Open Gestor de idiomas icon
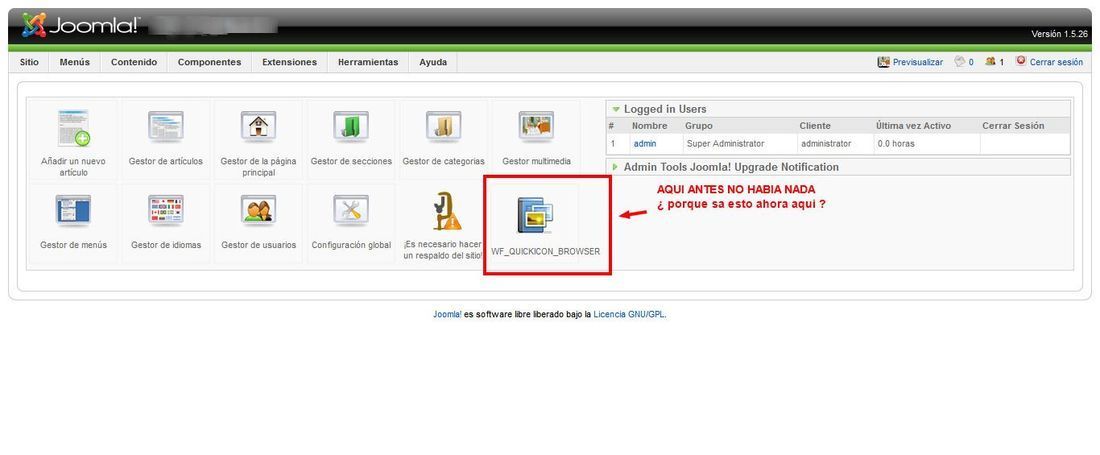The height and width of the screenshot is (455, 1100). tap(166, 212)
